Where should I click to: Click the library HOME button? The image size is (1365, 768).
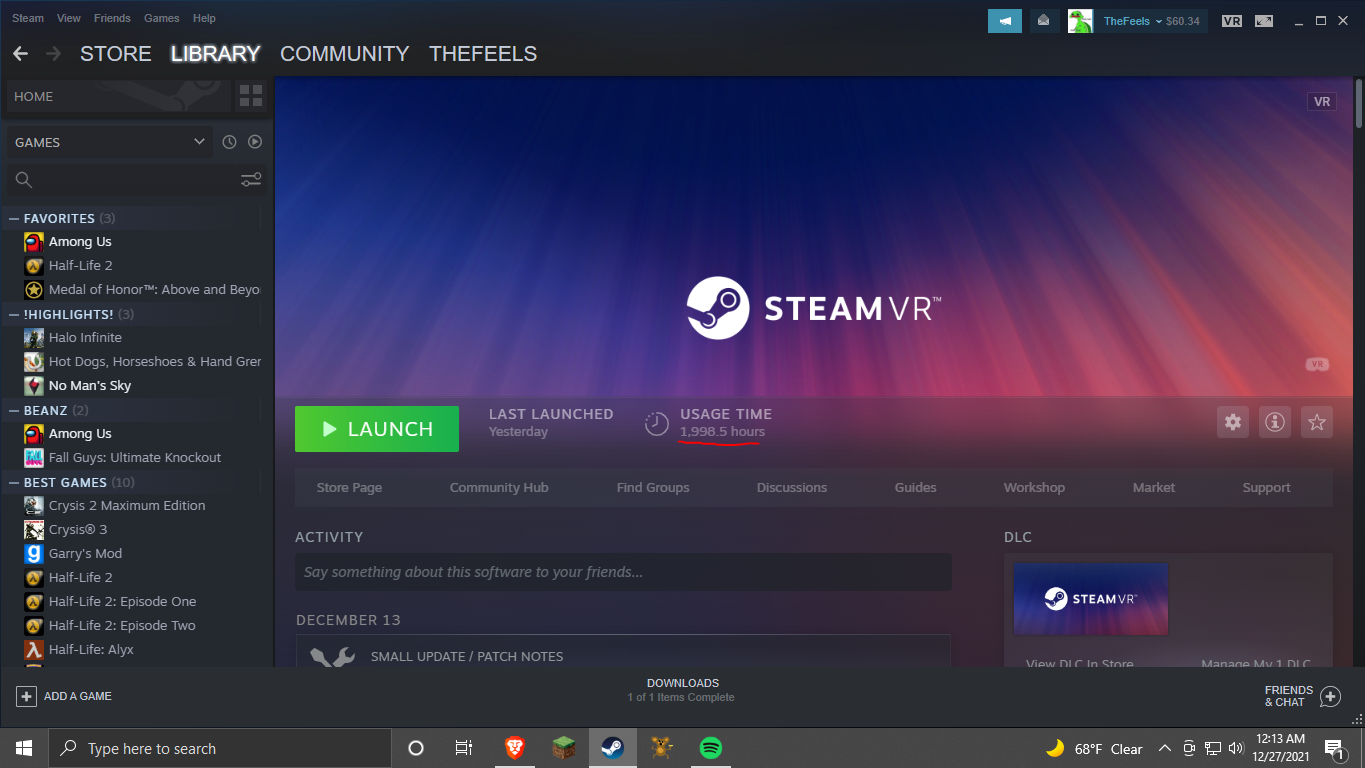pyautogui.click(x=118, y=97)
